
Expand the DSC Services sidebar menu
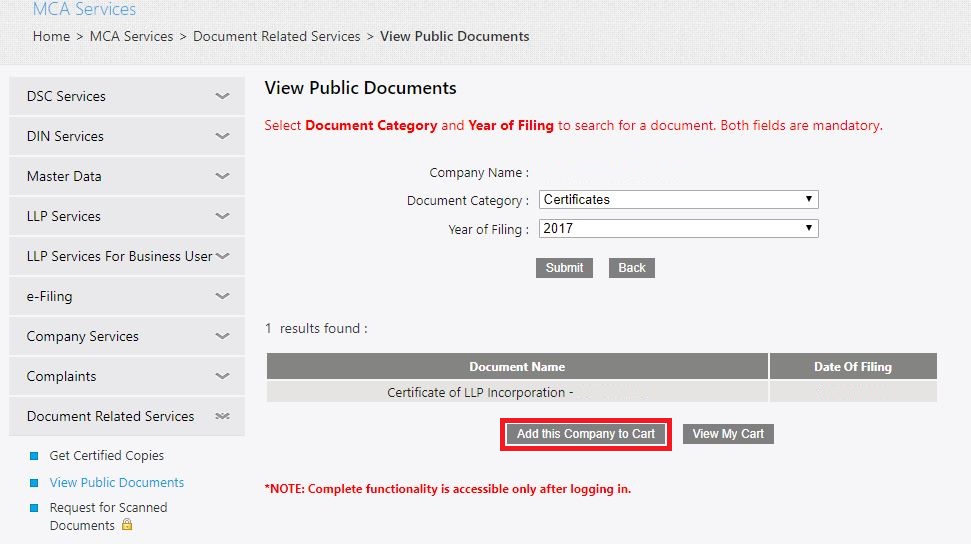127,96
